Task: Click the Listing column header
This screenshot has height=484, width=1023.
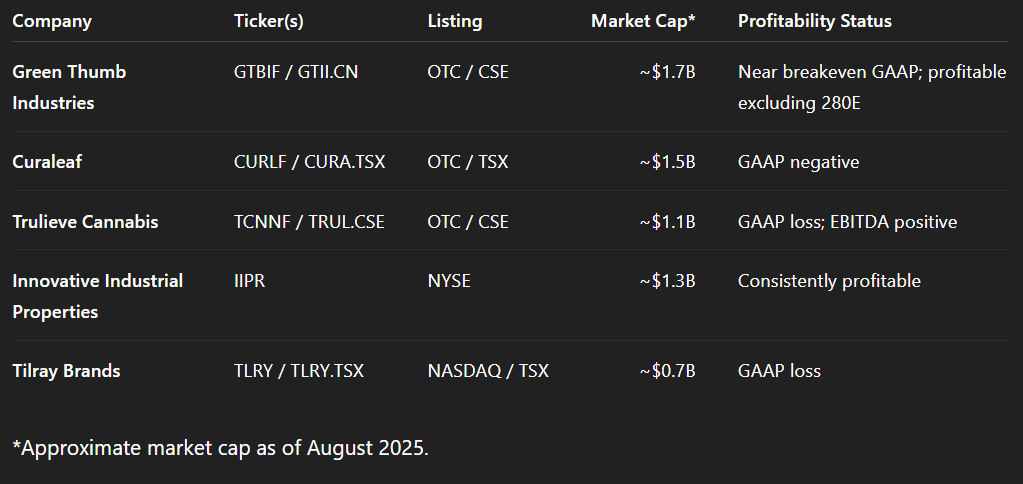Action: (x=455, y=21)
